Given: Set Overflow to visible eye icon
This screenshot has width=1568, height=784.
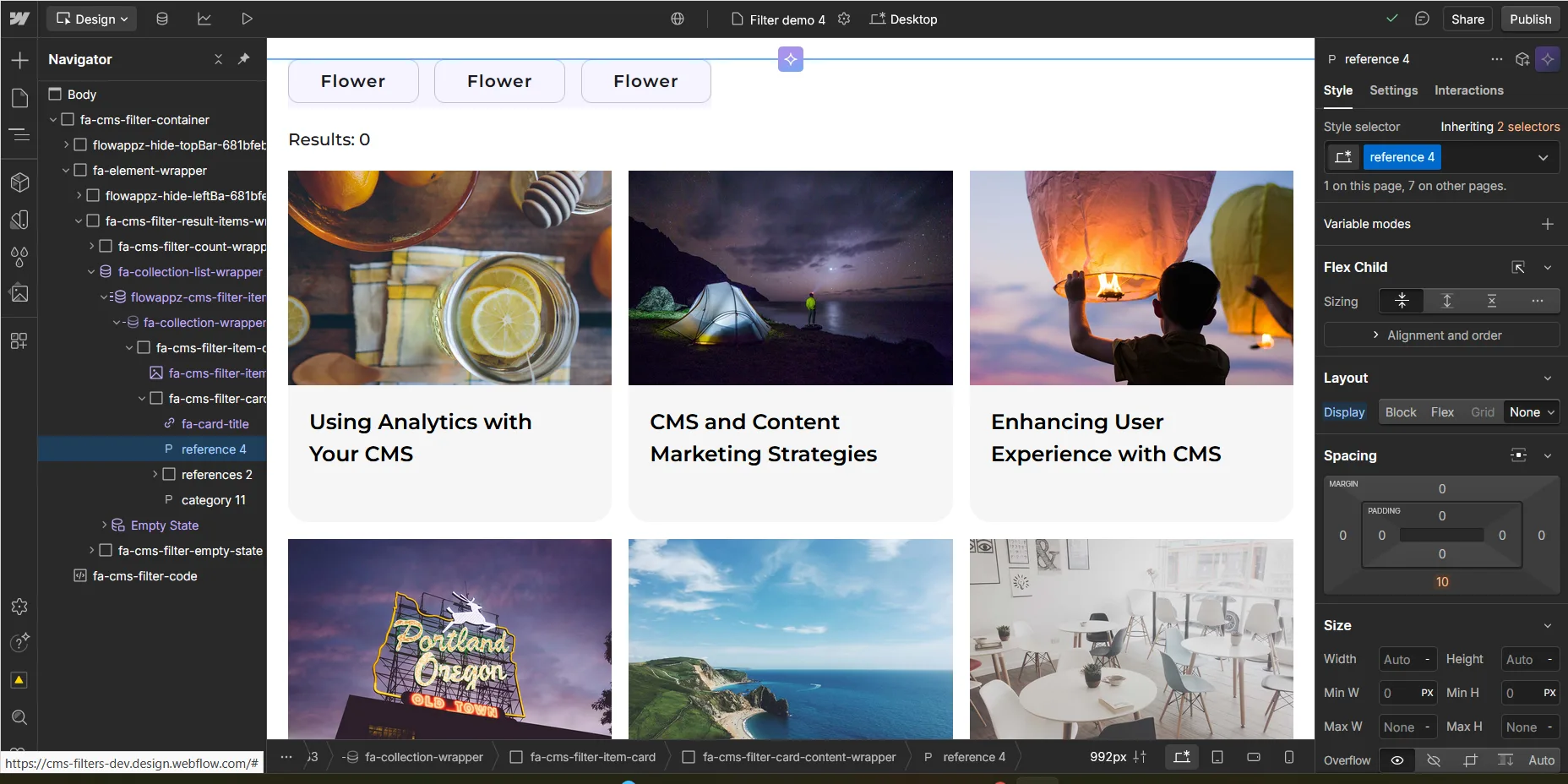Looking at the screenshot, I should coord(1397,760).
